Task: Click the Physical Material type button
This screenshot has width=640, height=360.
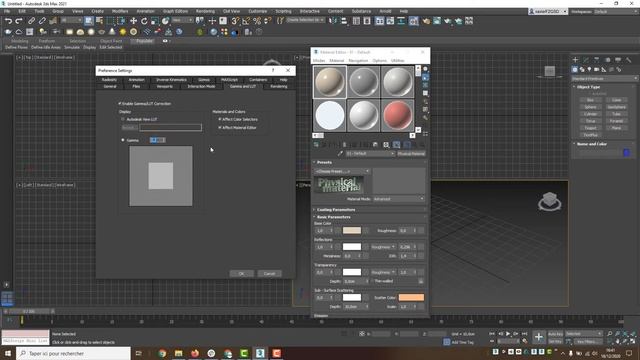Action: click(x=411, y=153)
